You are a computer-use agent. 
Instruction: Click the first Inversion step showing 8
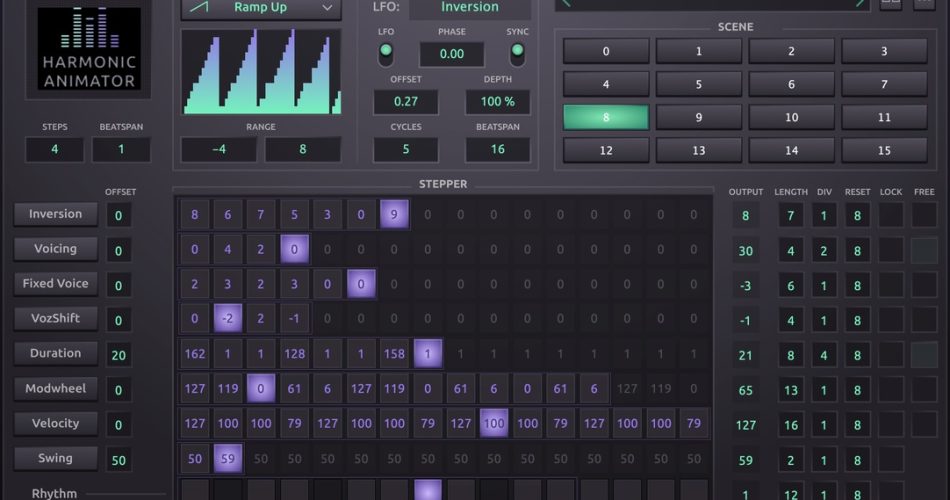tap(194, 215)
